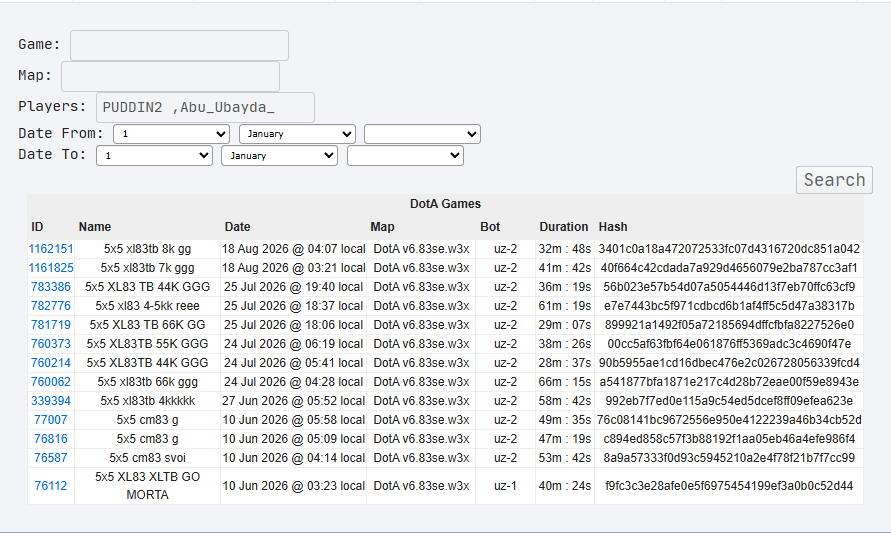Open game ID 1161825

tap(51, 268)
